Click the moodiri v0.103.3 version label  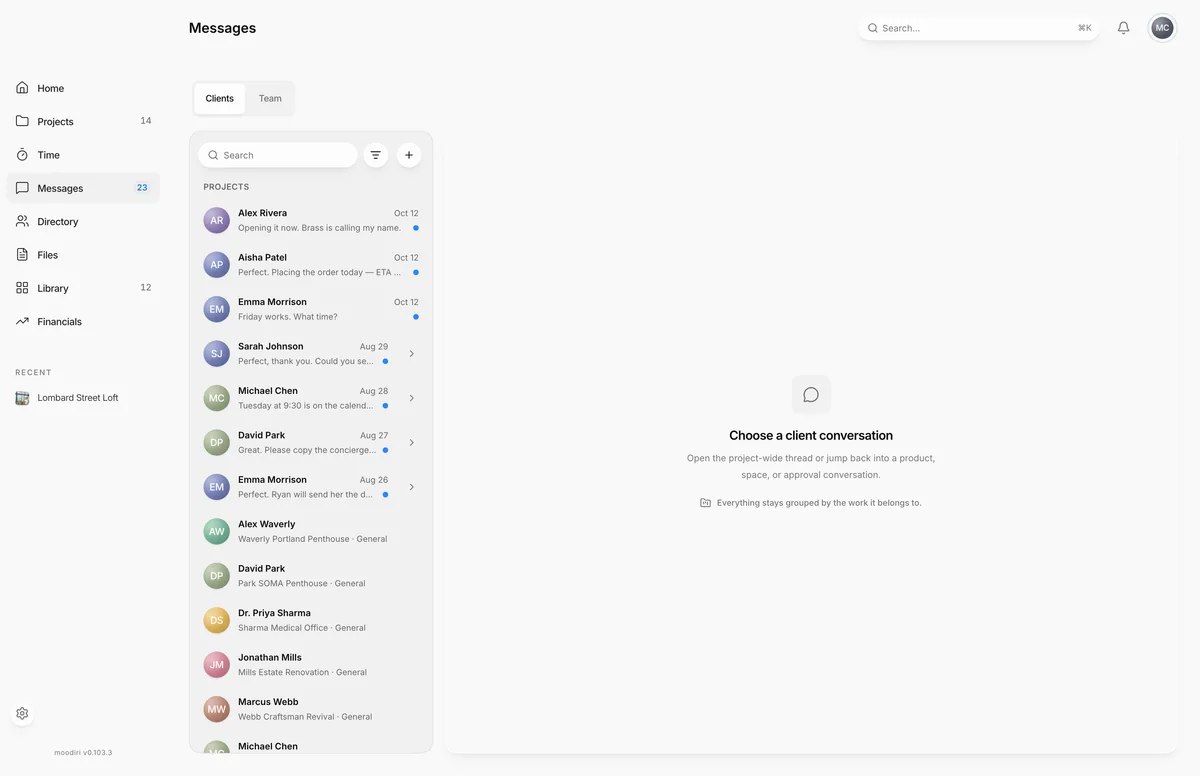[x=83, y=752]
